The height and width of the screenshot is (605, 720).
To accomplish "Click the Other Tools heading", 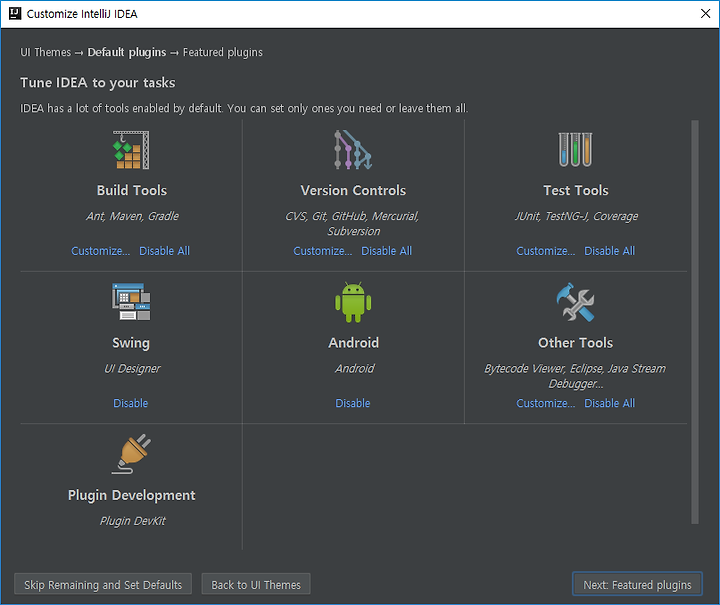I will pyautogui.click(x=575, y=343).
